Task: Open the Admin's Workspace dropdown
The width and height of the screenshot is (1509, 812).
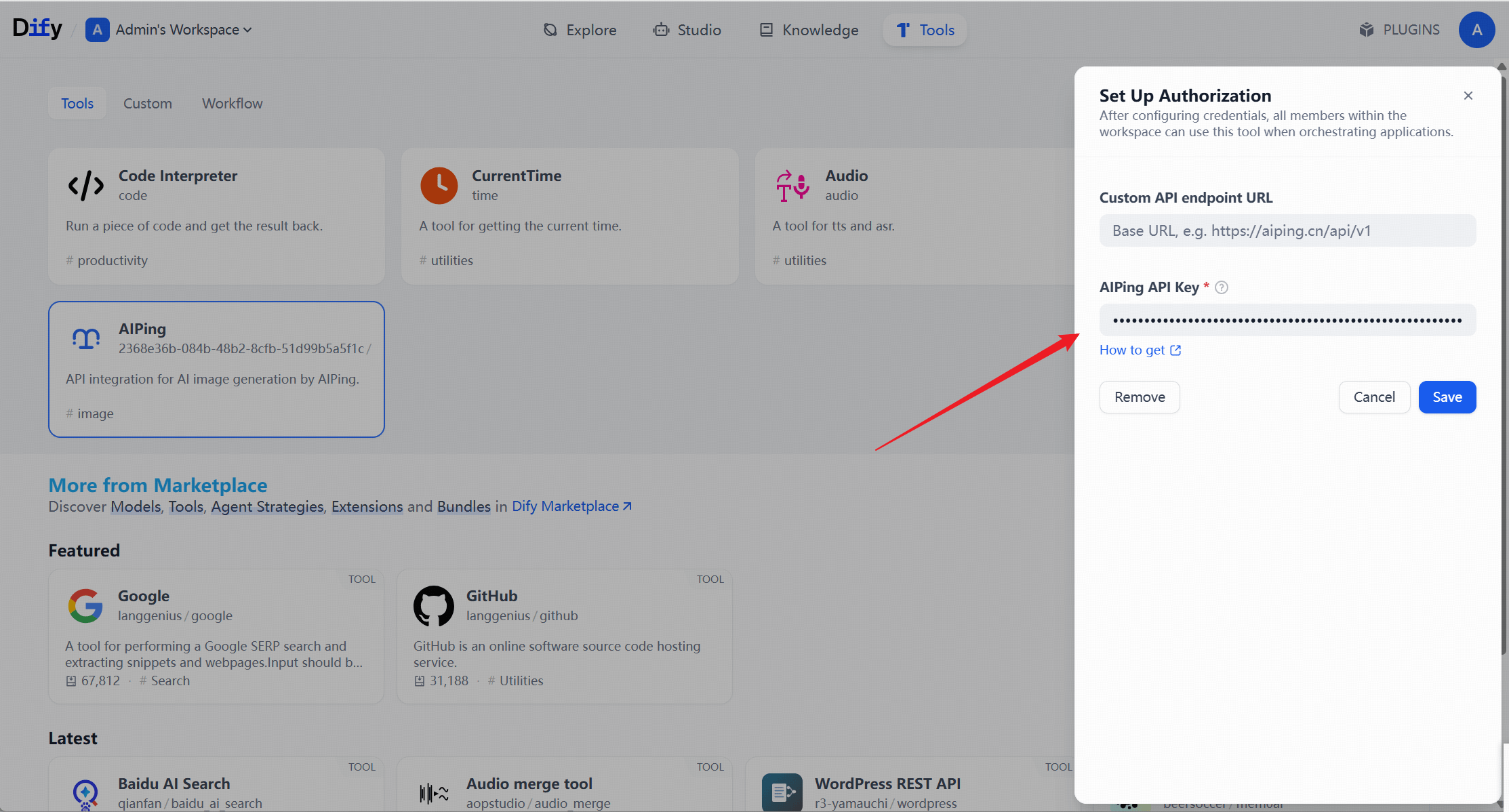Action: point(169,30)
